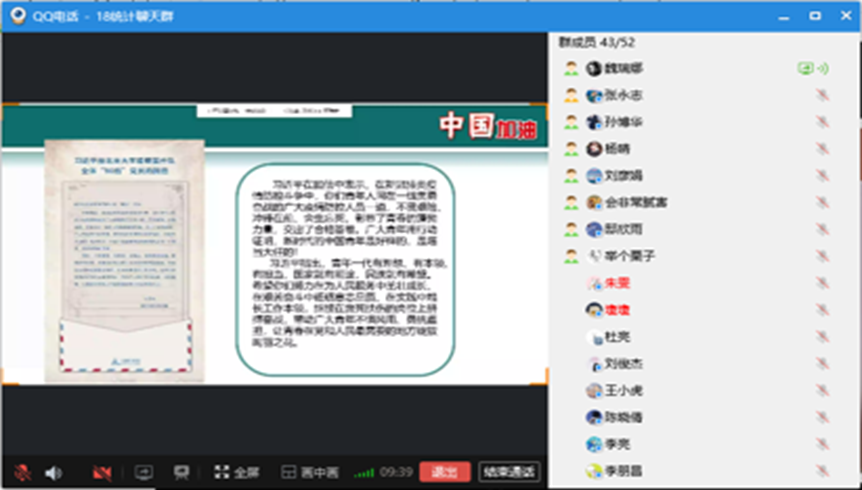Click the avatar of 王小虎
Viewport: 862px width, 490px height.
593,391
